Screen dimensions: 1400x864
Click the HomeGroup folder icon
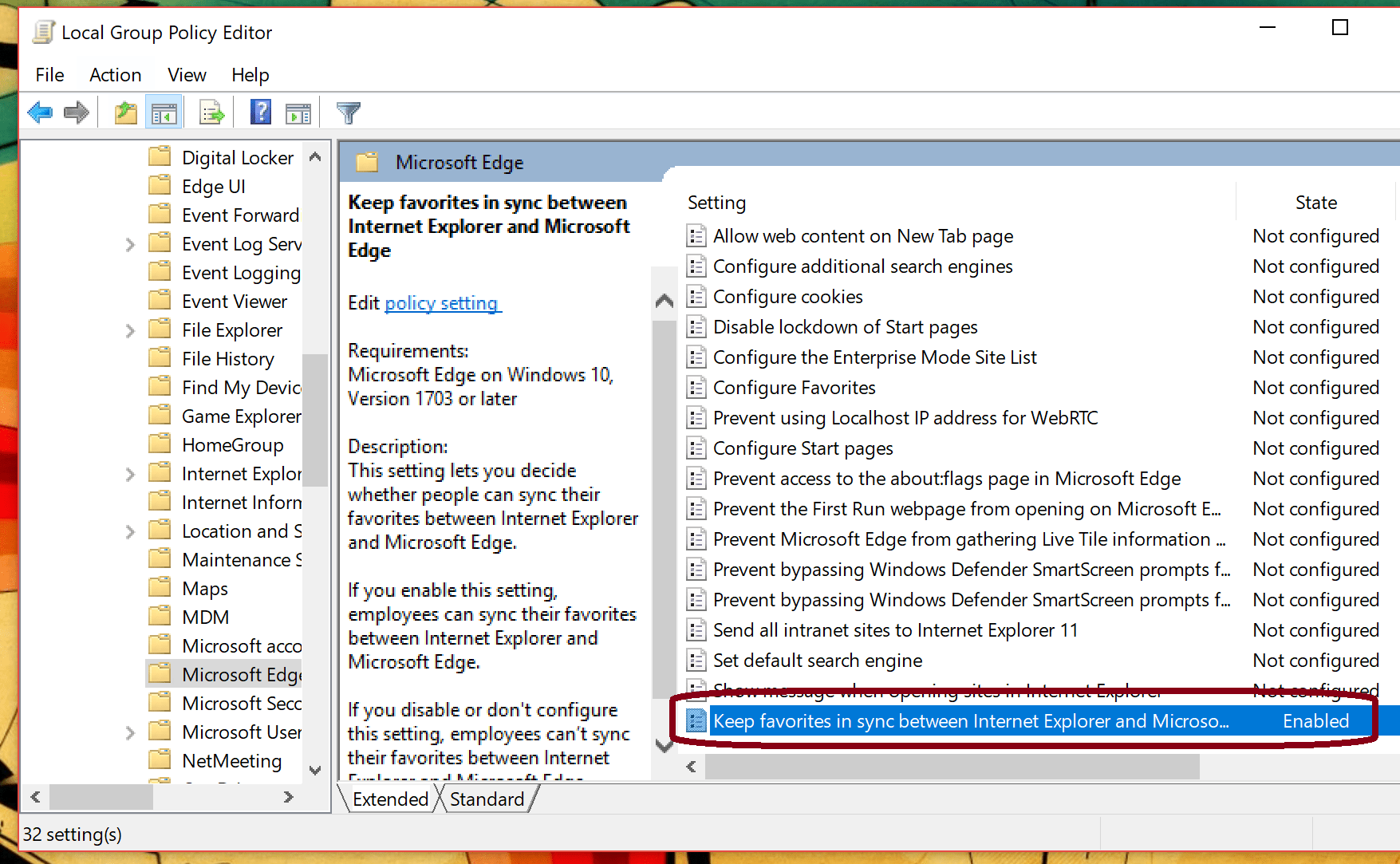(160, 444)
